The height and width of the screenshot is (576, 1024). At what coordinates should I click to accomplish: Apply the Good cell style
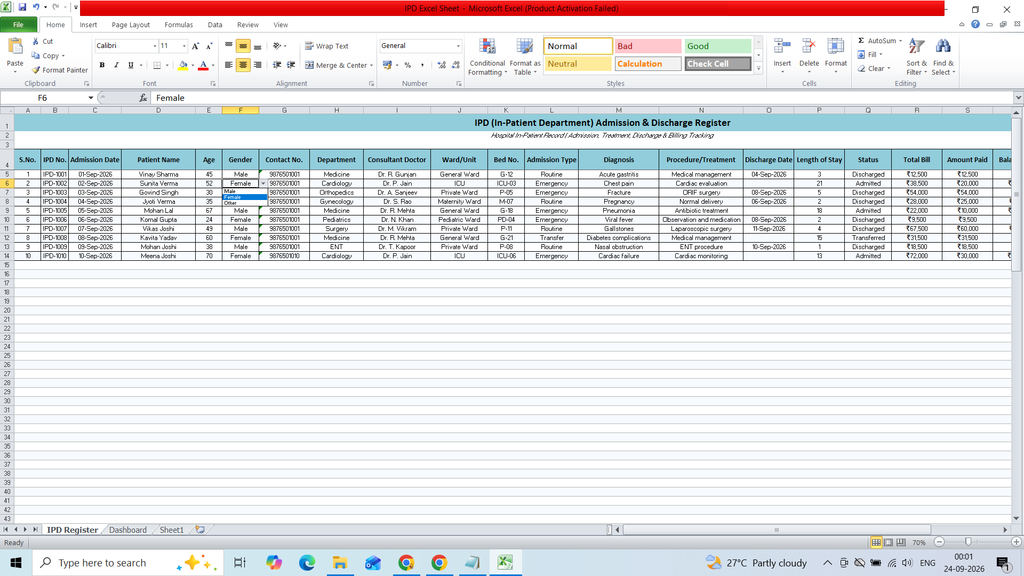pyautogui.click(x=718, y=46)
